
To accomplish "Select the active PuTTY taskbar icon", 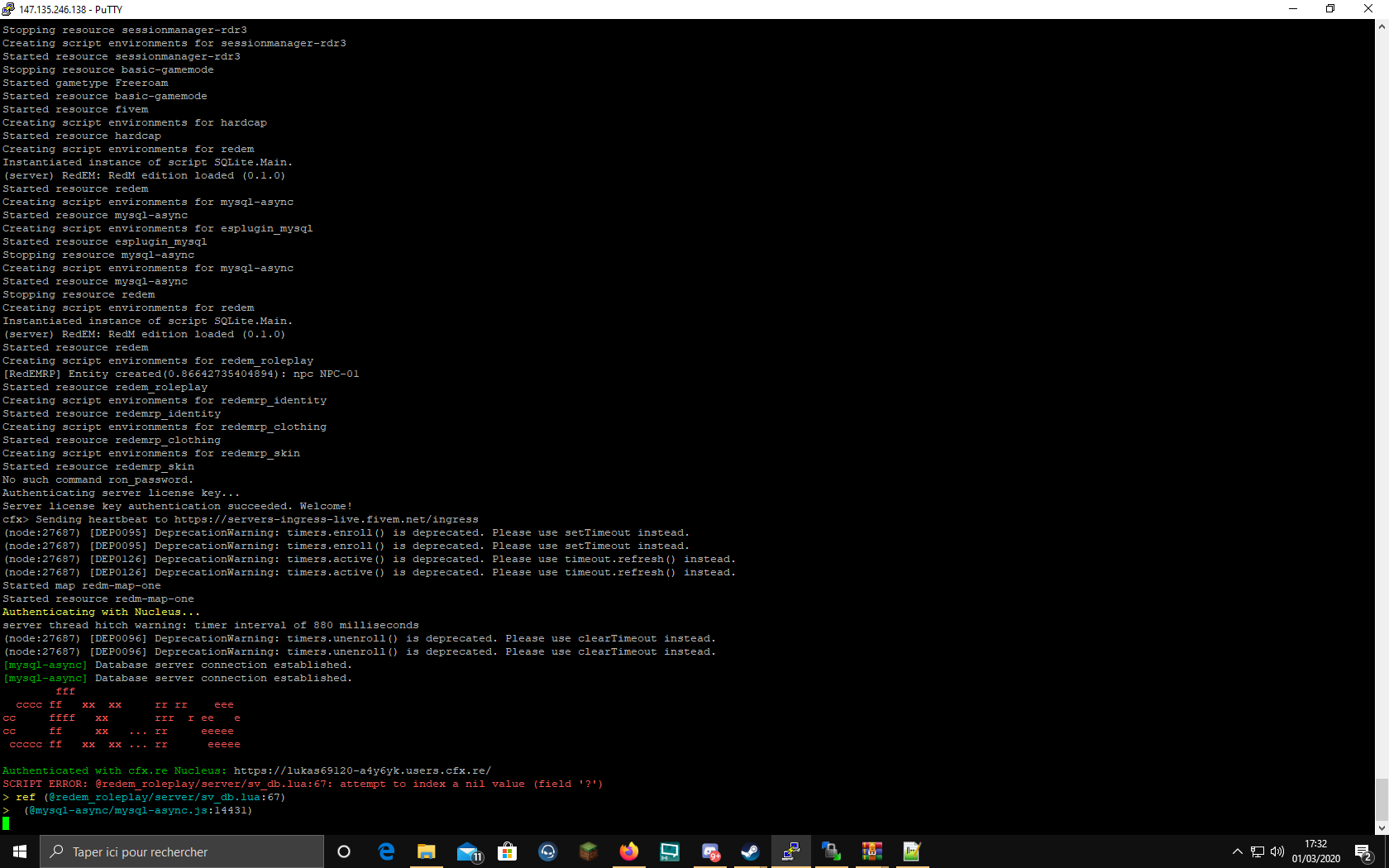I will tap(791, 851).
